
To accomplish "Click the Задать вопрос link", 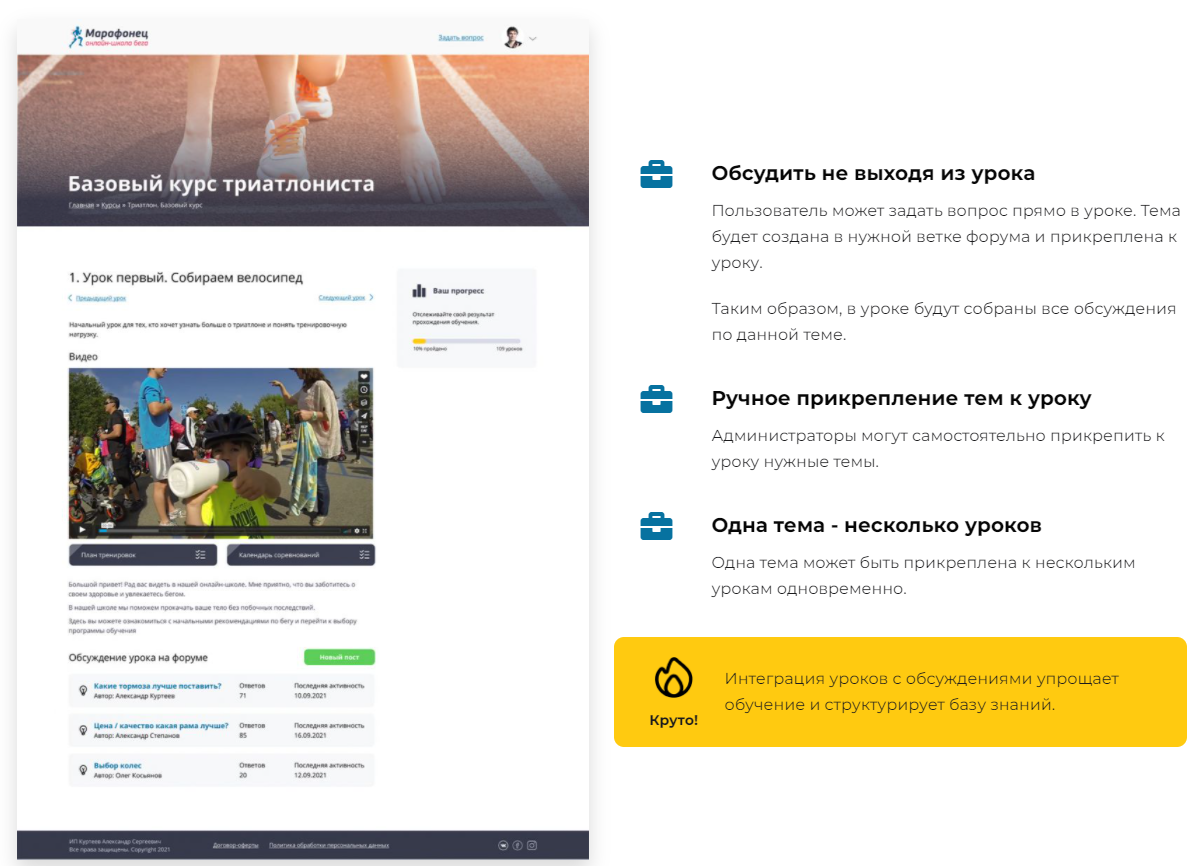I will 460,38.
